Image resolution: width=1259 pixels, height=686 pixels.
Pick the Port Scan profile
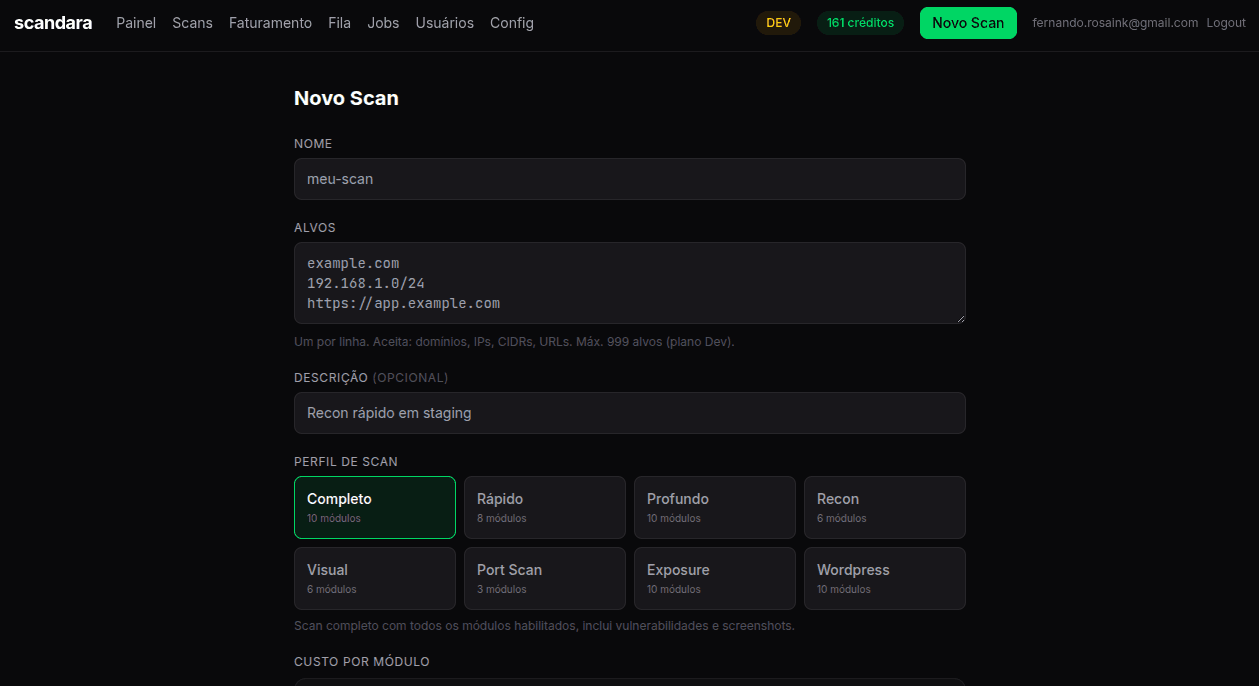click(545, 578)
